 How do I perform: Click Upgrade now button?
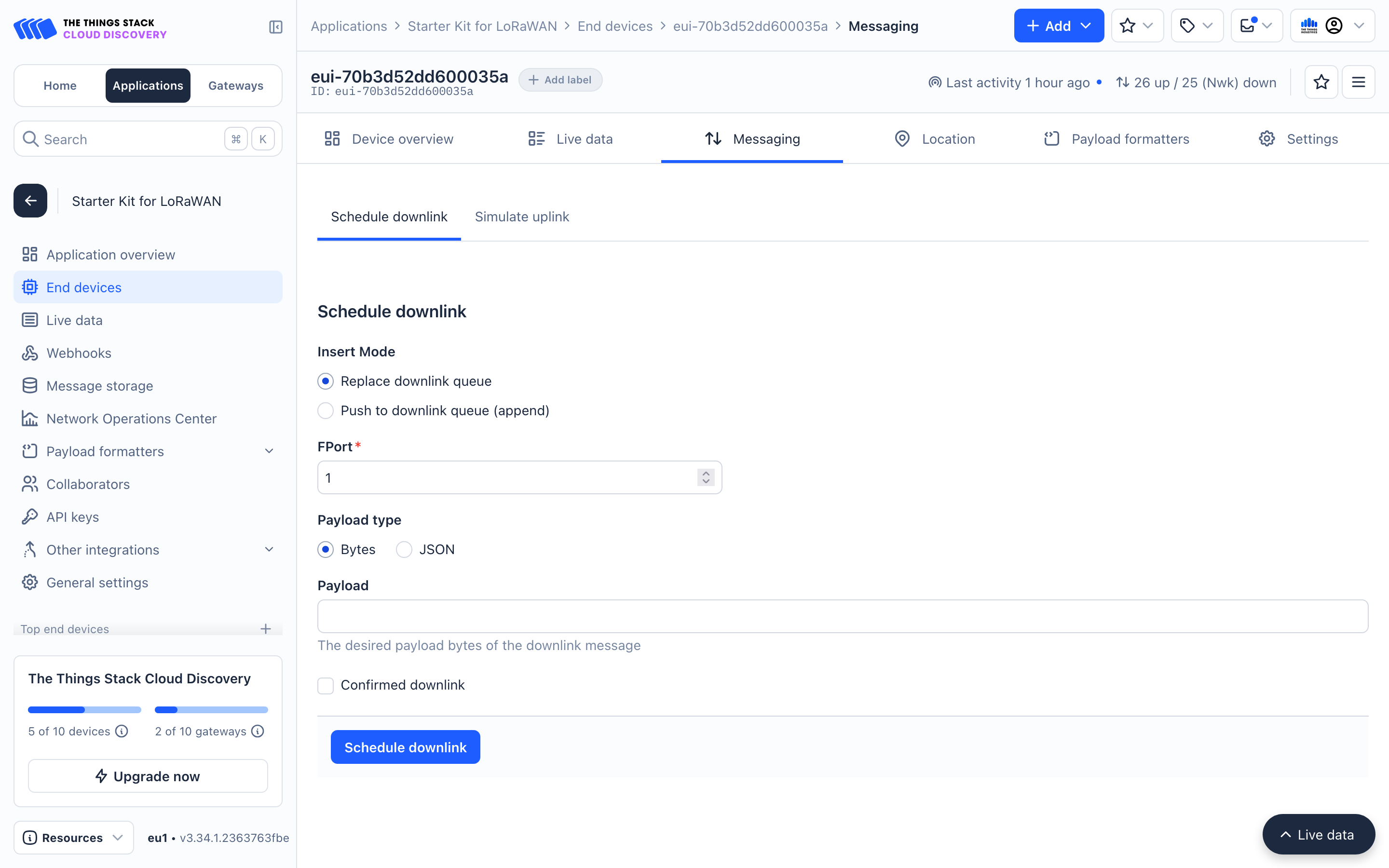point(148,776)
